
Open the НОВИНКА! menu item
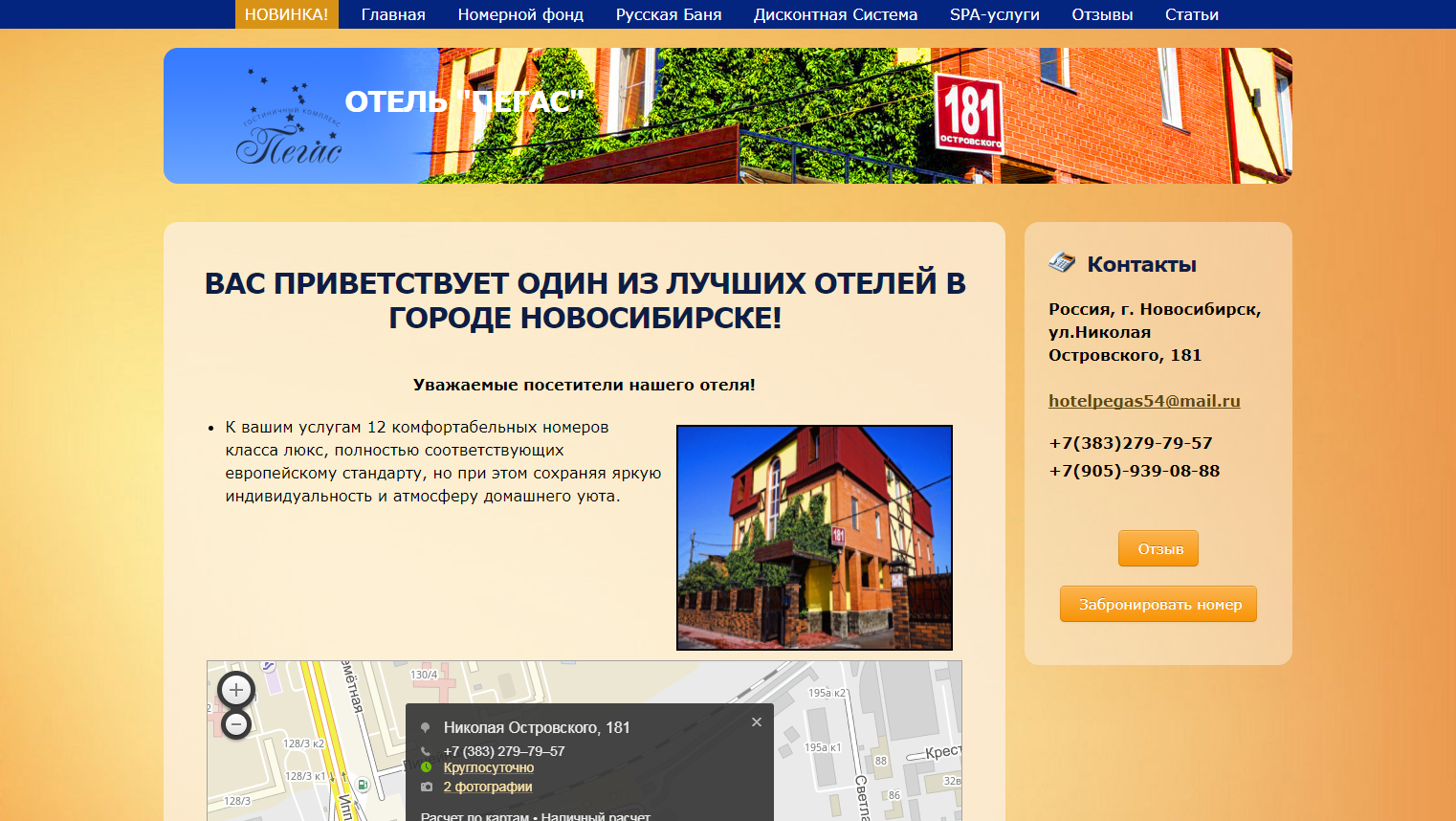286,14
